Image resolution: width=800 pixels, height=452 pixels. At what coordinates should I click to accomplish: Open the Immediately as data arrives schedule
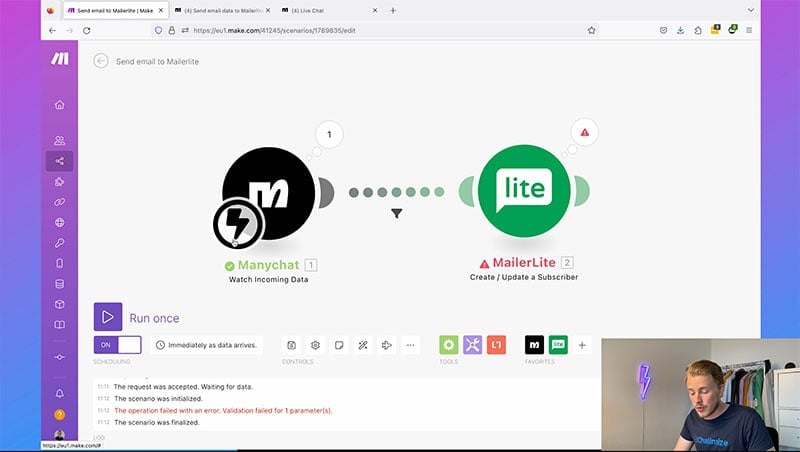tap(207, 345)
